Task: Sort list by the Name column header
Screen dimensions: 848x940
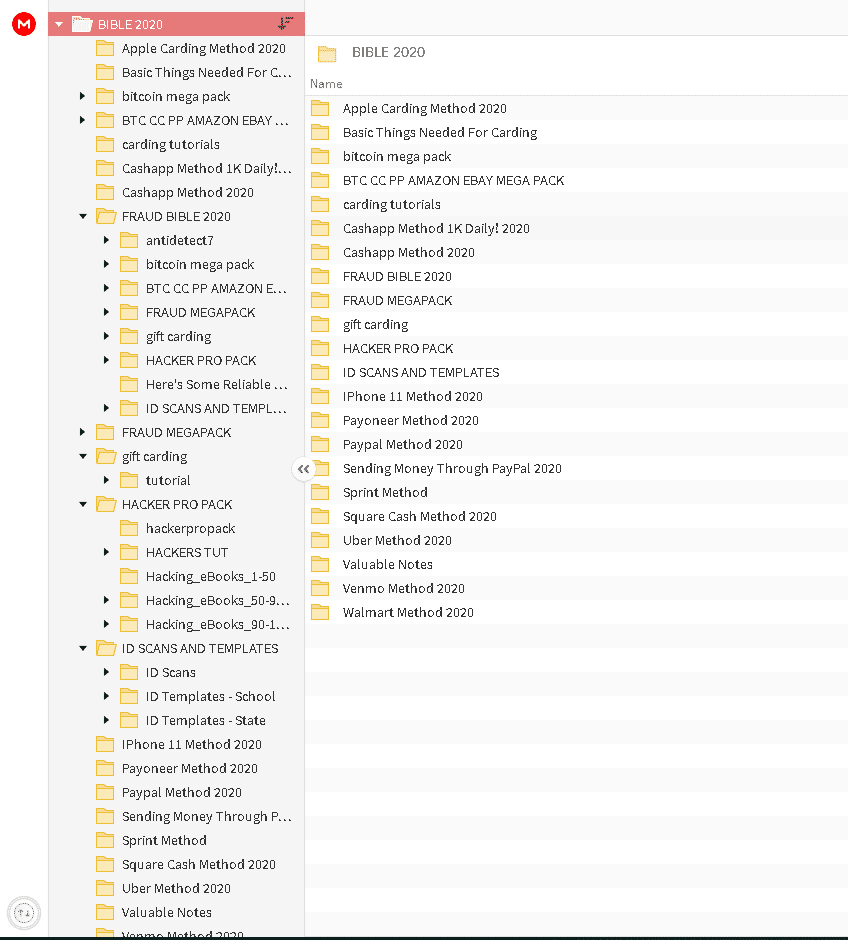Action: point(326,84)
